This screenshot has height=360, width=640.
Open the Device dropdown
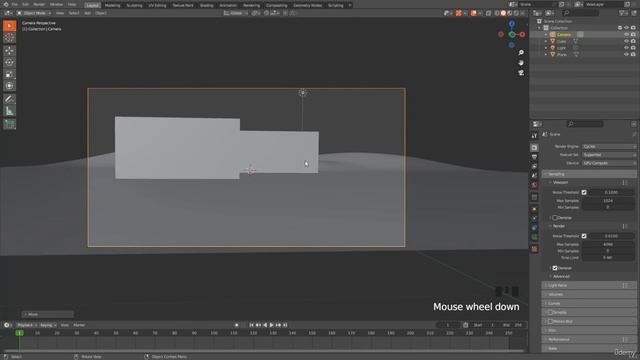[609, 163]
